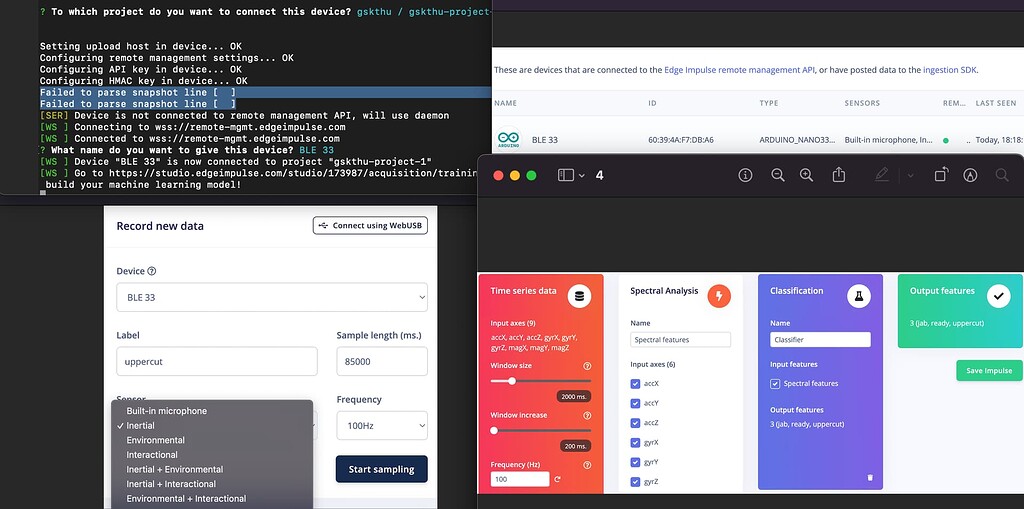1024x509 pixels.
Task: Toggle the Spectral features input checkbox
Action: click(x=775, y=384)
